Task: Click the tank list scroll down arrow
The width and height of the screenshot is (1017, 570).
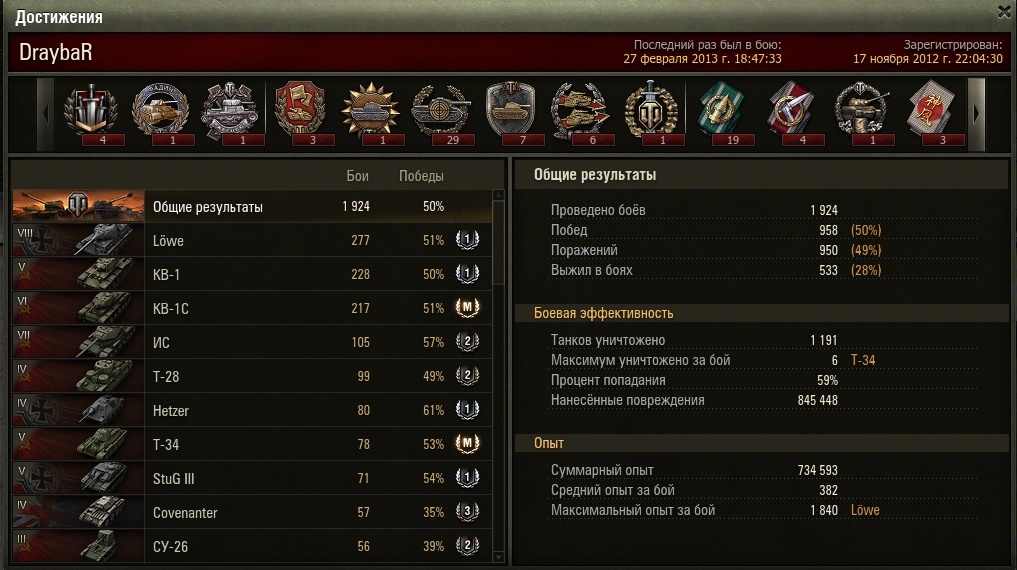Action: click(x=498, y=556)
